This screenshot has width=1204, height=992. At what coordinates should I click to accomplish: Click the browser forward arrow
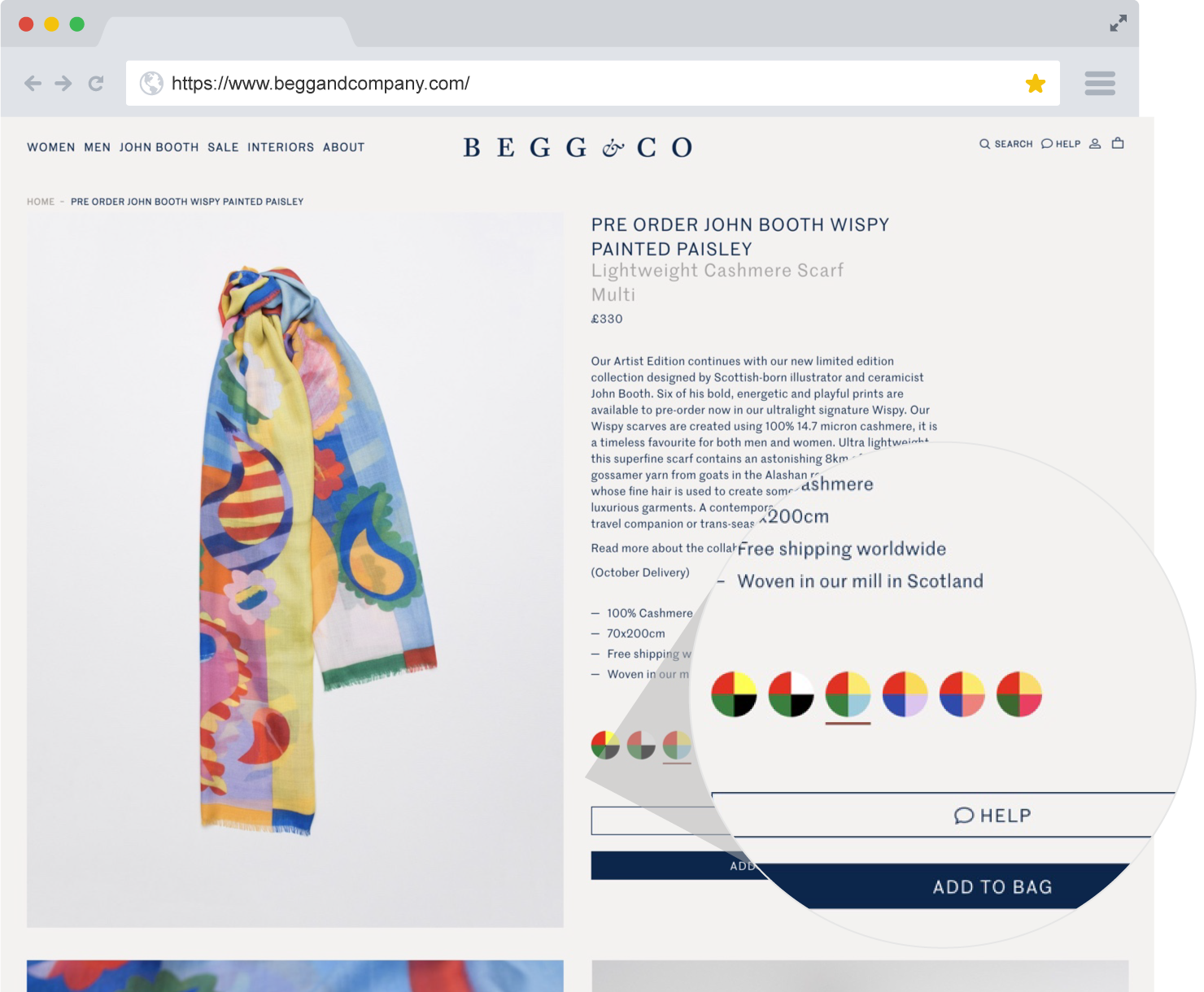tap(63, 83)
